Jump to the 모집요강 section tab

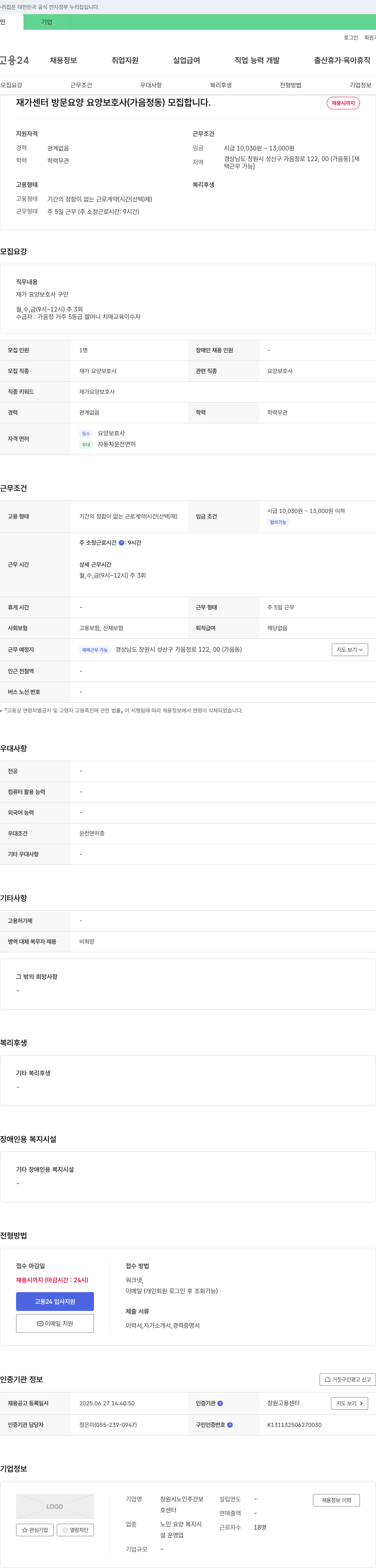coord(11,85)
